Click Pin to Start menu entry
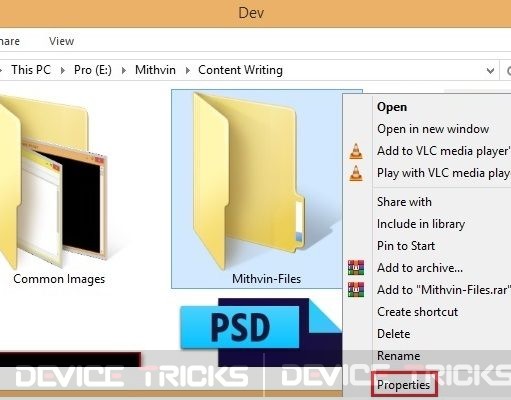The height and width of the screenshot is (400, 511). [x=406, y=246]
